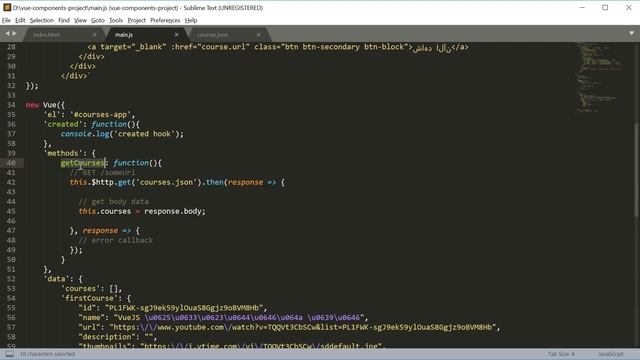The image size is (640, 360).
Task: Click line number 52 in gutter
Action: (11, 279)
